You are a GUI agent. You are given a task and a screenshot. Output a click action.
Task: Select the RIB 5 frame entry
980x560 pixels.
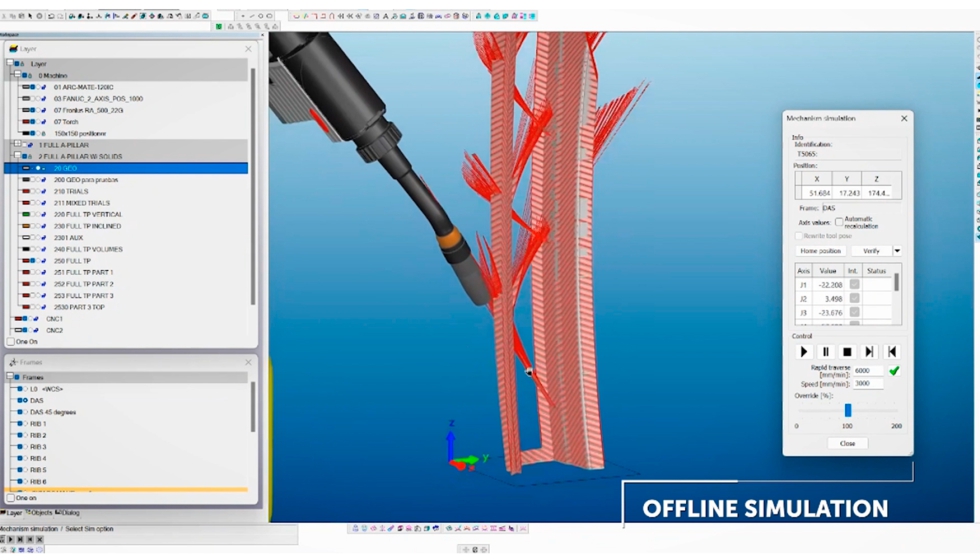click(x=38, y=470)
